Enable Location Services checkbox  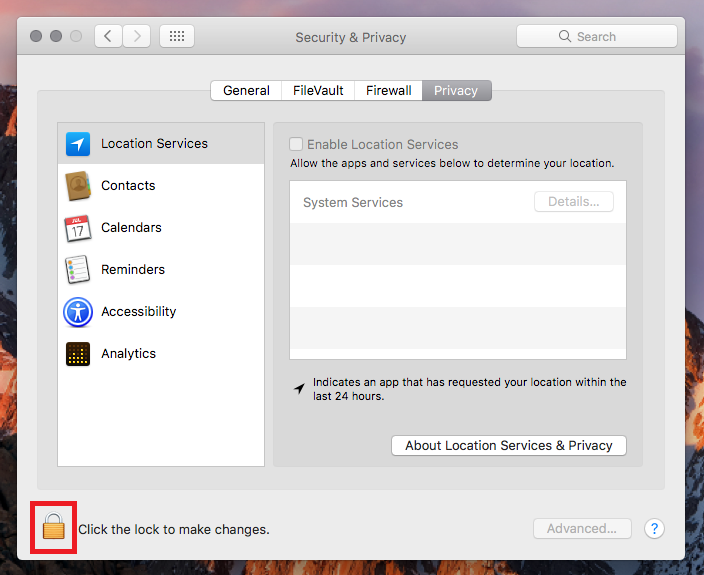coord(296,145)
